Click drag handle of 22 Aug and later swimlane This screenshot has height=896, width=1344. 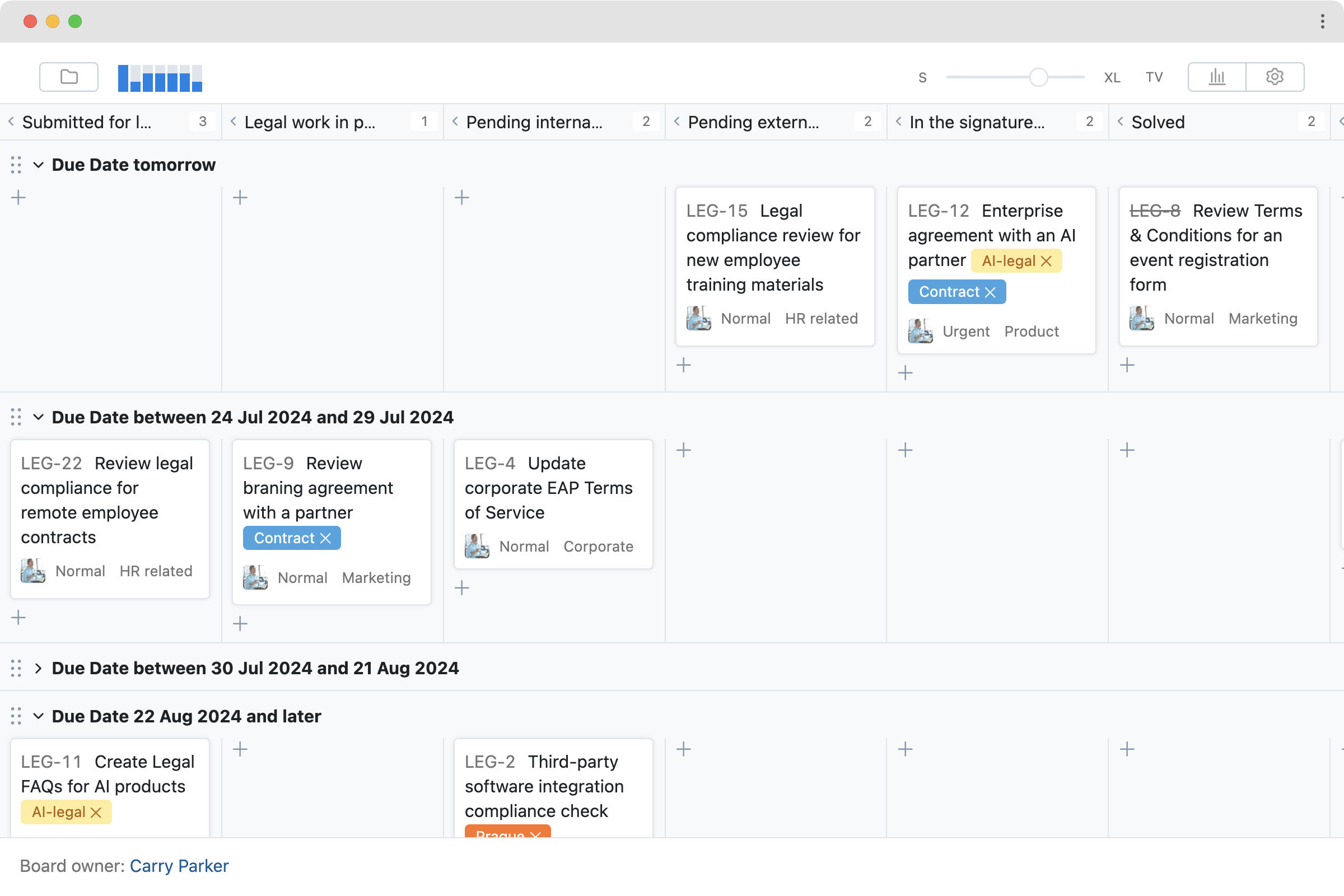(x=16, y=716)
